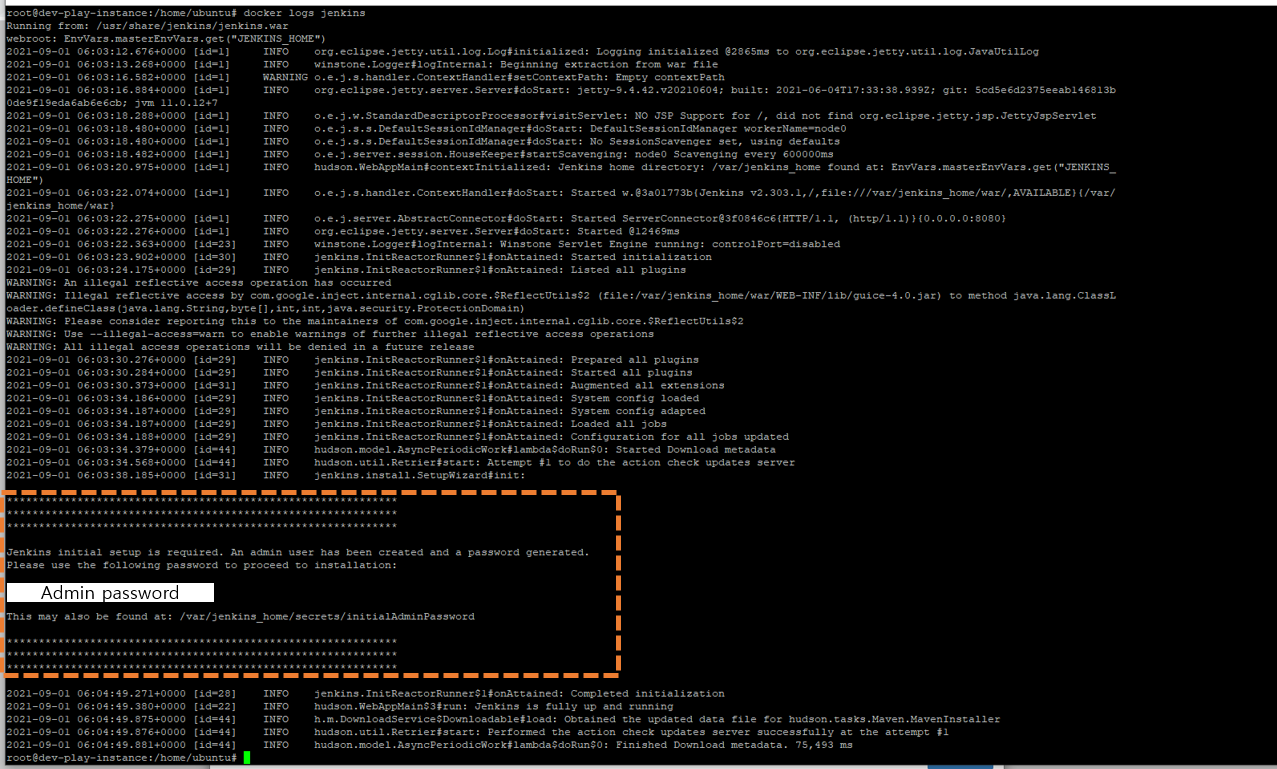Click the "webroot: EnvVars.masterEnvVars.get" line

click(x=166, y=38)
